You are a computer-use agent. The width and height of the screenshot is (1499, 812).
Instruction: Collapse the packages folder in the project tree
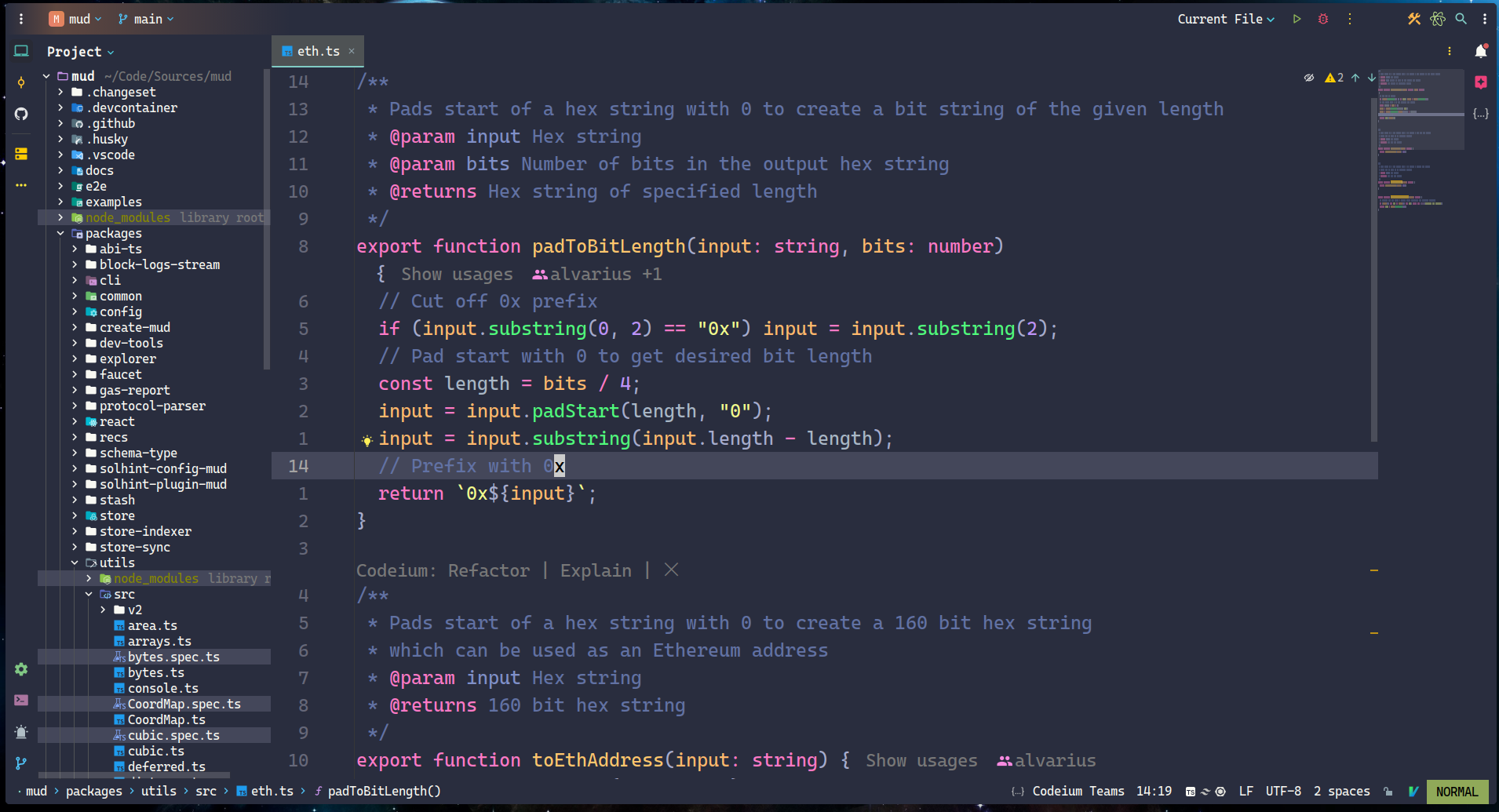[60, 233]
